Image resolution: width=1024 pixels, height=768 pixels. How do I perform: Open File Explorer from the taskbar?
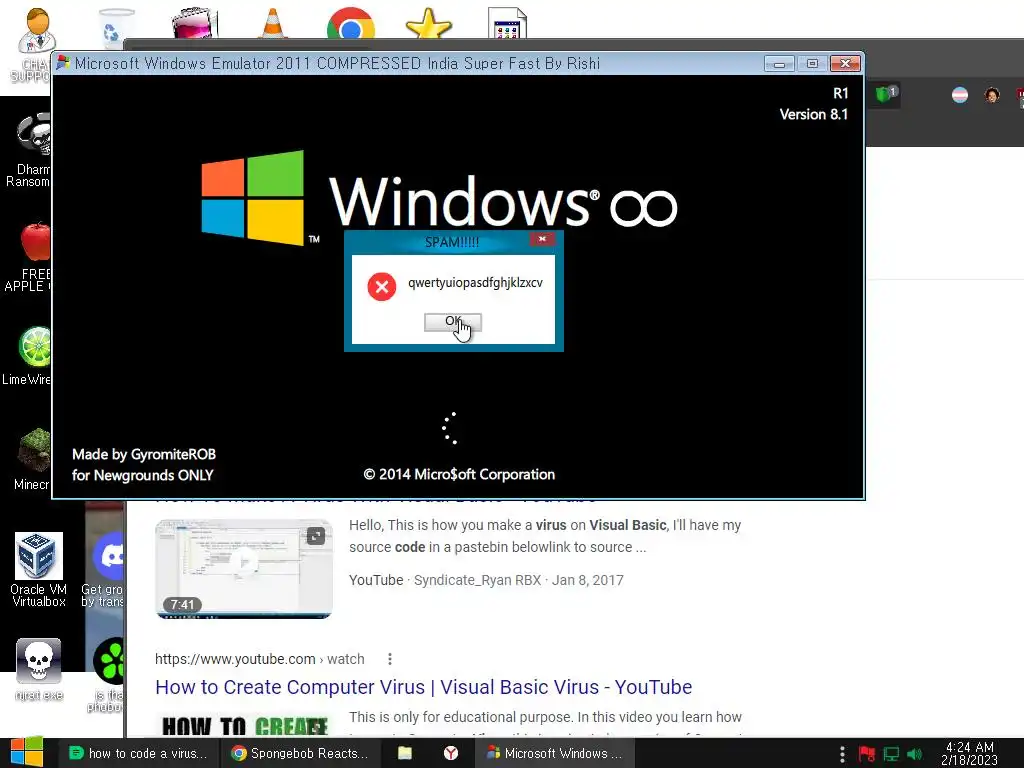coord(405,754)
